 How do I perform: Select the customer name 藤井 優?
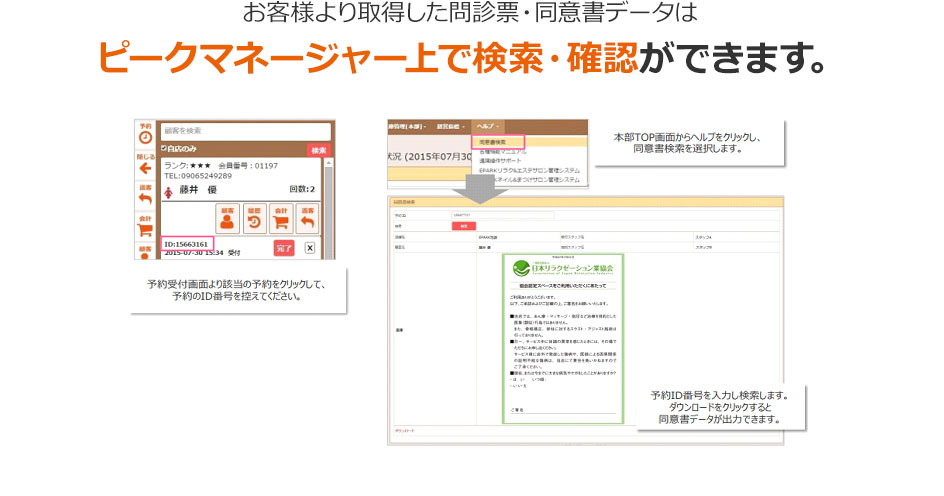pyautogui.click(x=198, y=190)
